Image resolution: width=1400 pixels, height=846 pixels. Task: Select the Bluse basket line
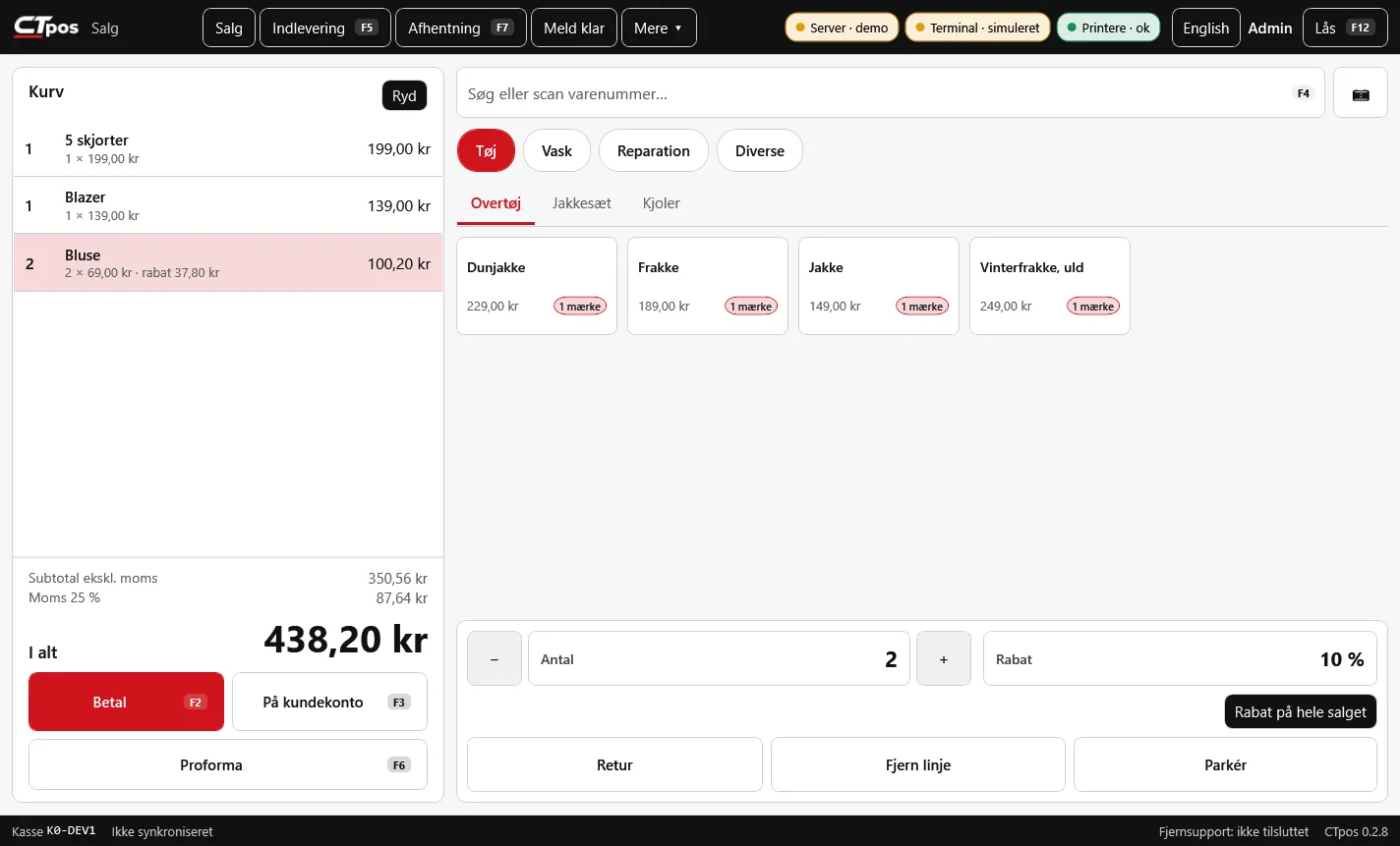(228, 262)
